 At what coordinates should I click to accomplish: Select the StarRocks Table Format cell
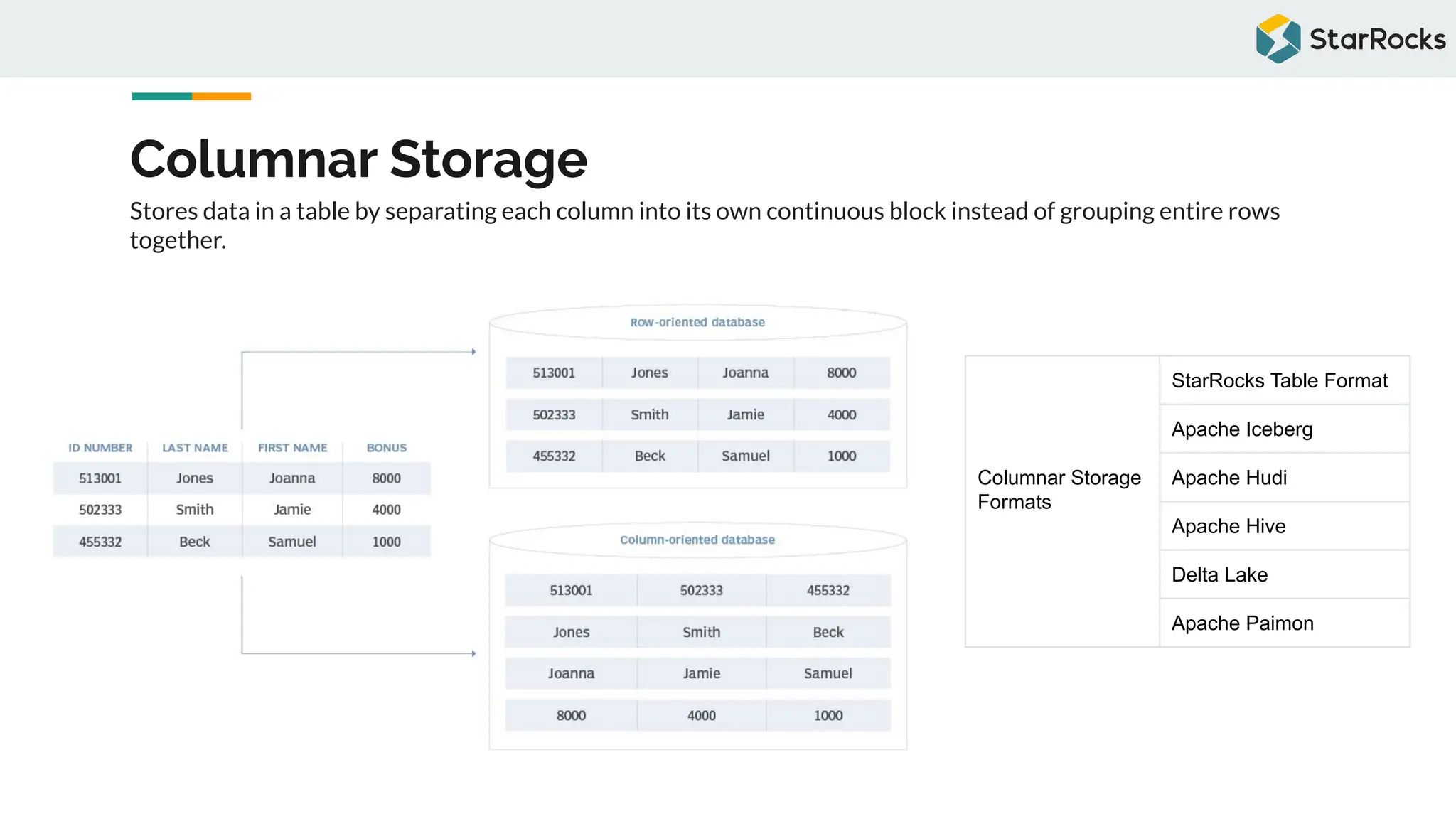[x=1283, y=380]
